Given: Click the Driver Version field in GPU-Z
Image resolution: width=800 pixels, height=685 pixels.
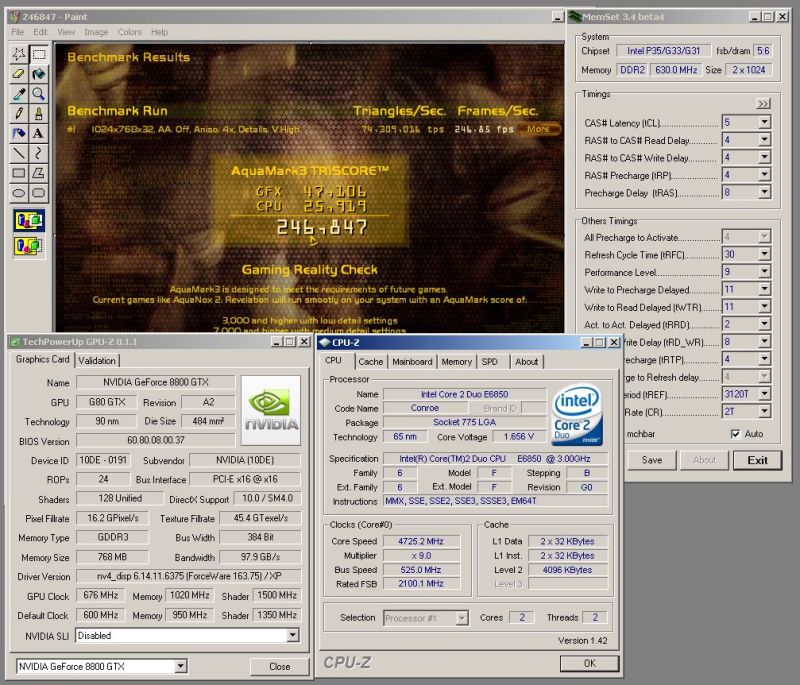Looking at the screenshot, I should pyautogui.click(x=189, y=576).
